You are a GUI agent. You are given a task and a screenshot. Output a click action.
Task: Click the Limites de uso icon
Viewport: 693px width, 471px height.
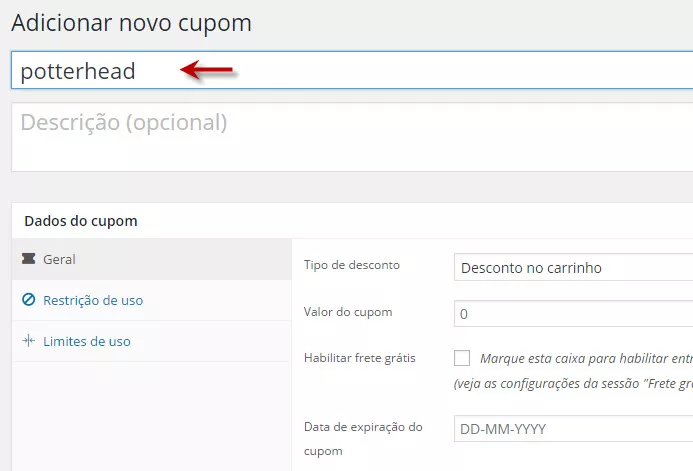point(28,341)
